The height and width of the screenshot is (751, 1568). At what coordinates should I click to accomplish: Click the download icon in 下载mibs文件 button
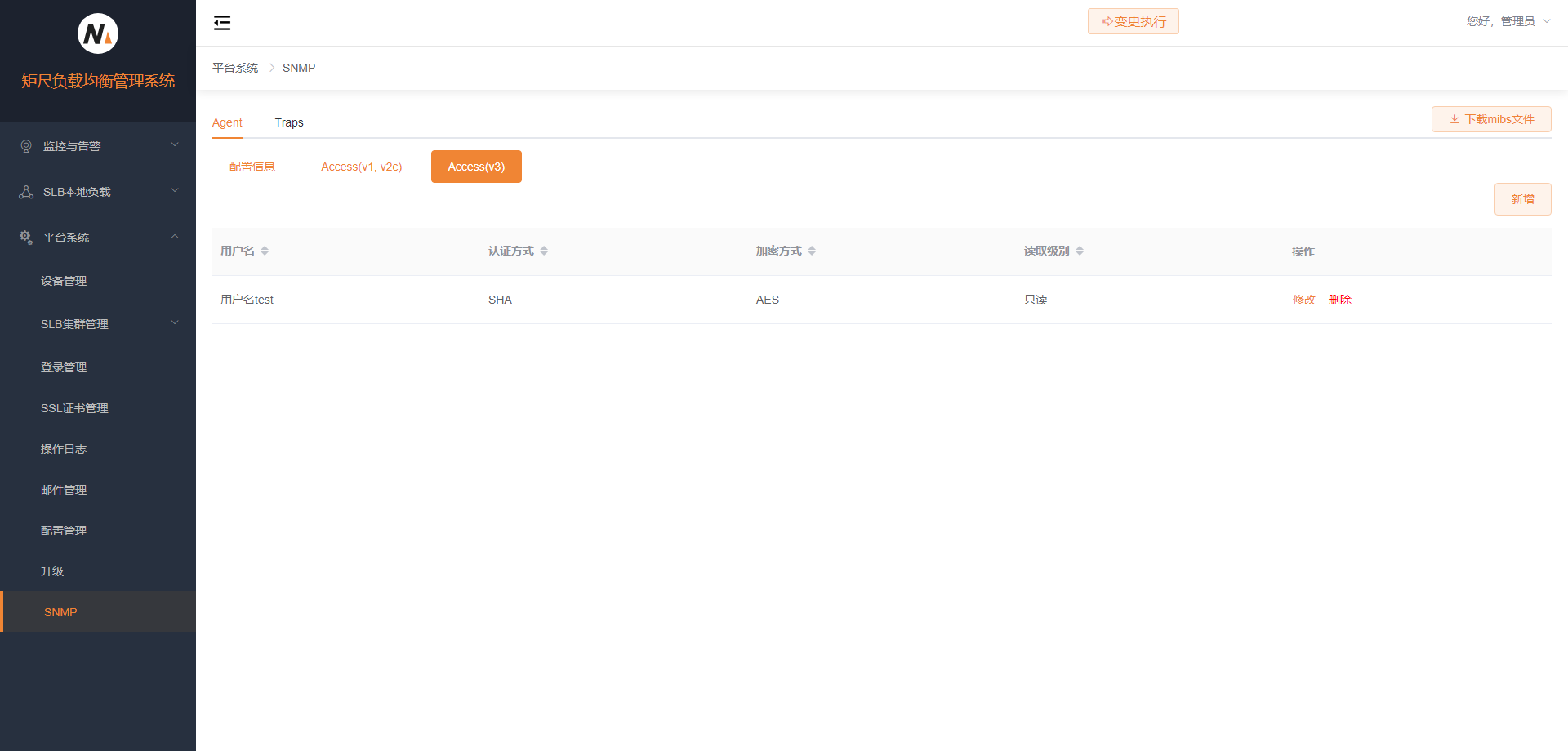coord(1454,119)
